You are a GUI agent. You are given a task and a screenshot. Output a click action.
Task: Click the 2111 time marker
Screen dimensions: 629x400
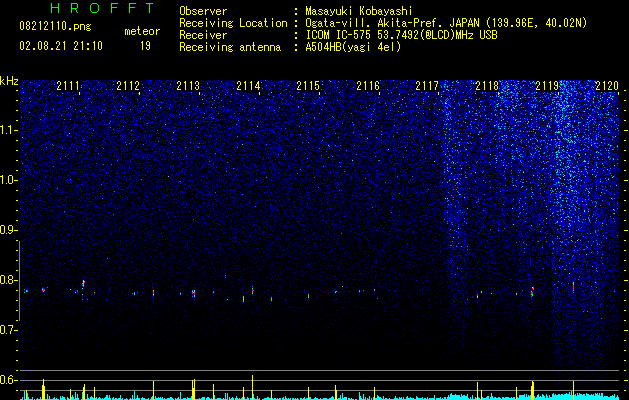68,86
